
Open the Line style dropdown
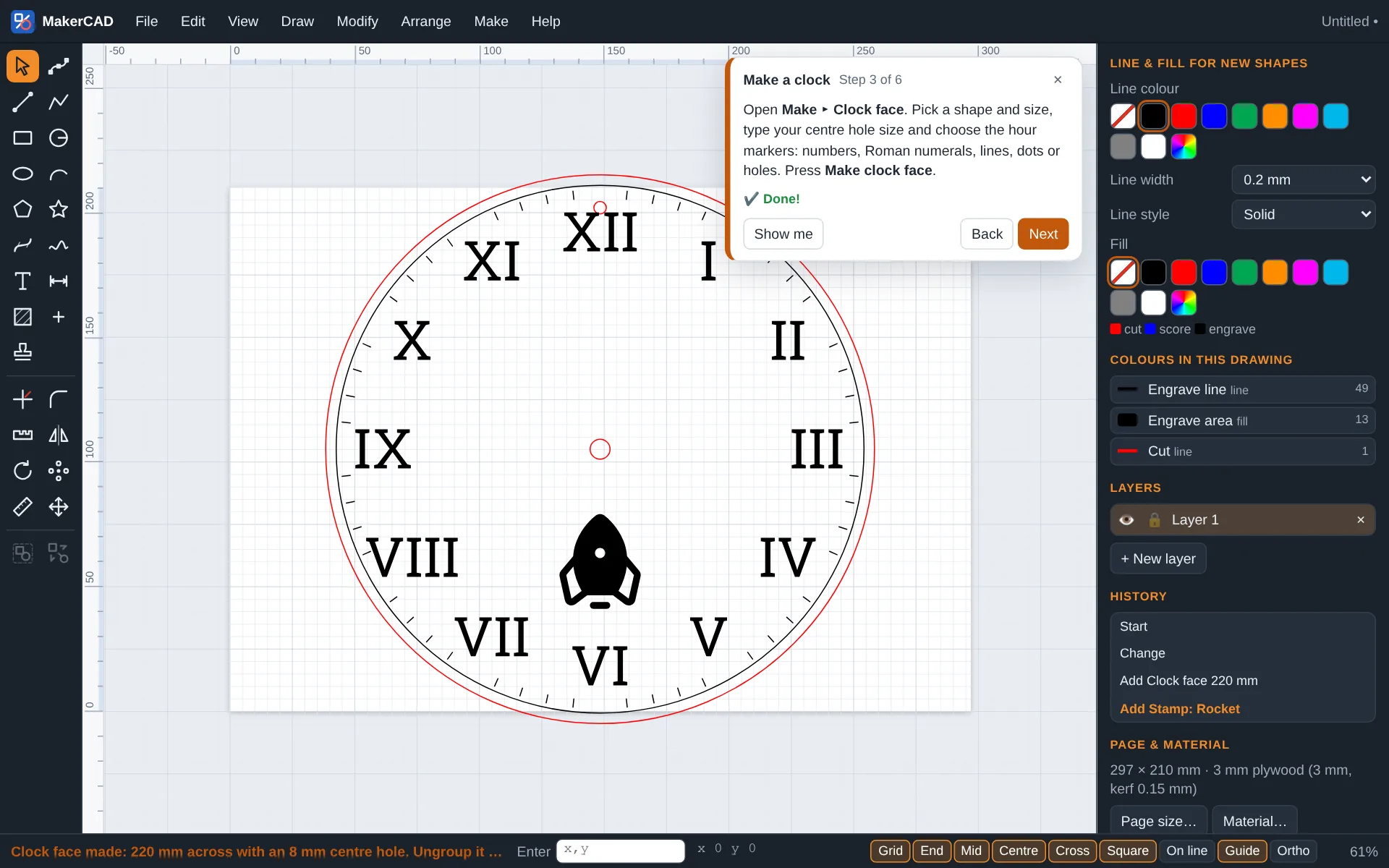(1303, 214)
